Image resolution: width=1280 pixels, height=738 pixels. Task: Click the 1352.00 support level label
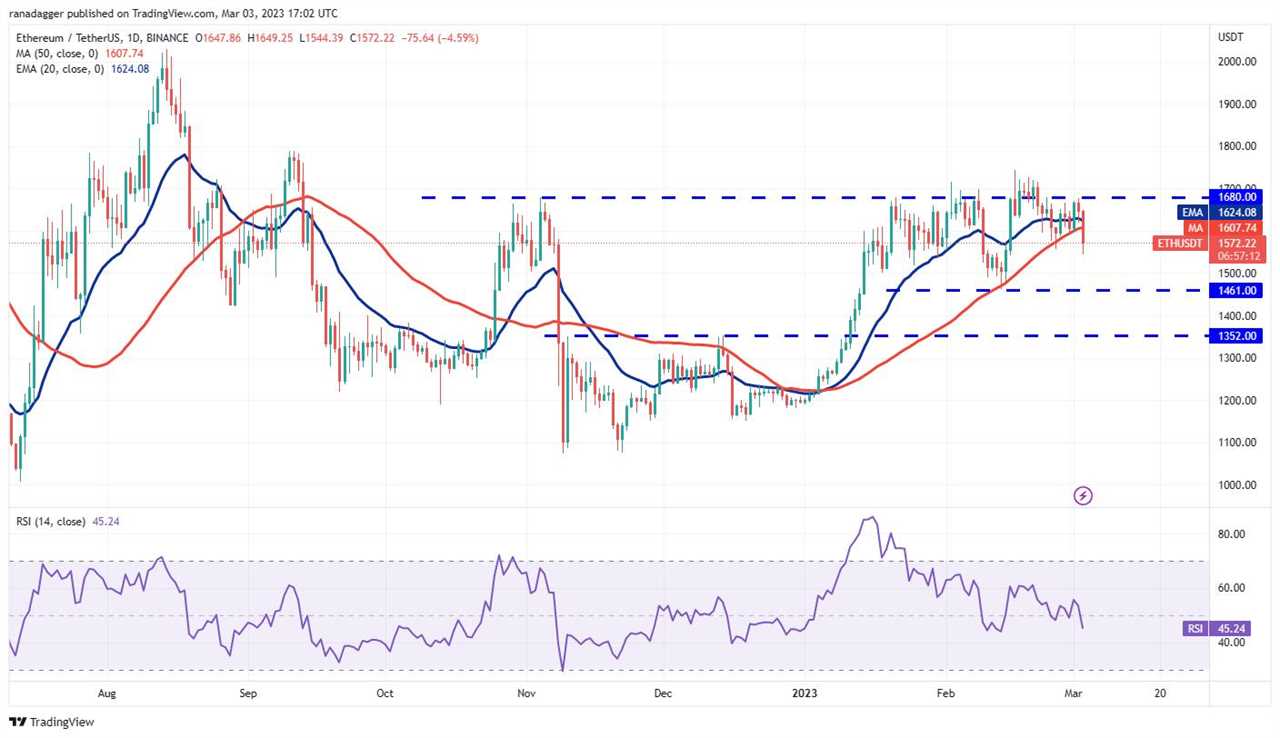click(x=1237, y=336)
